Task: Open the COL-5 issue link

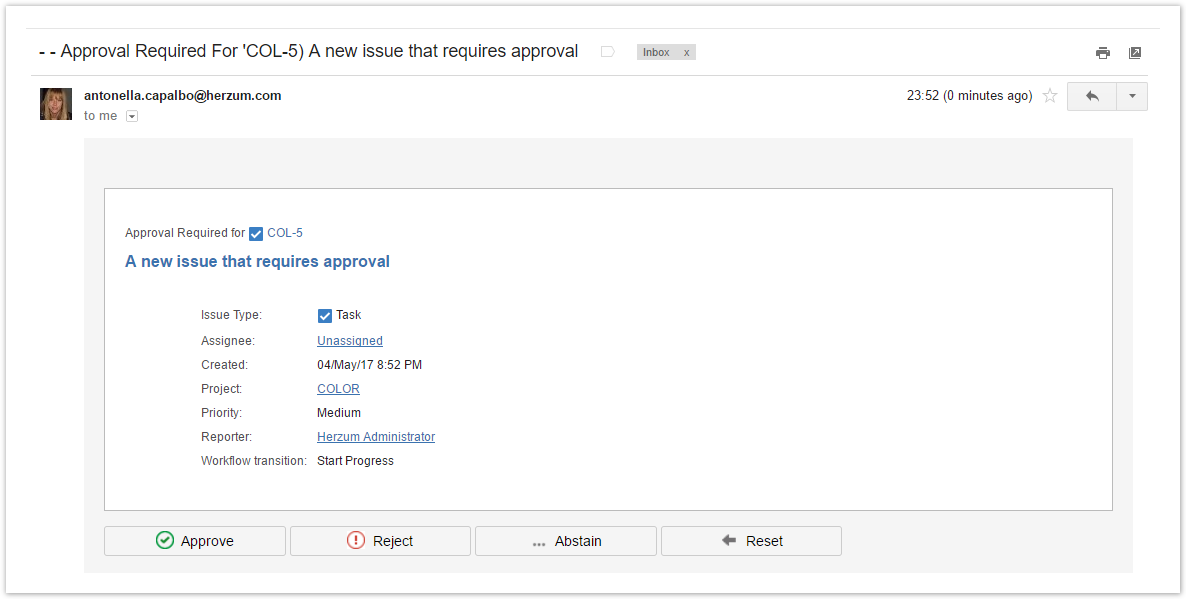Action: click(285, 233)
